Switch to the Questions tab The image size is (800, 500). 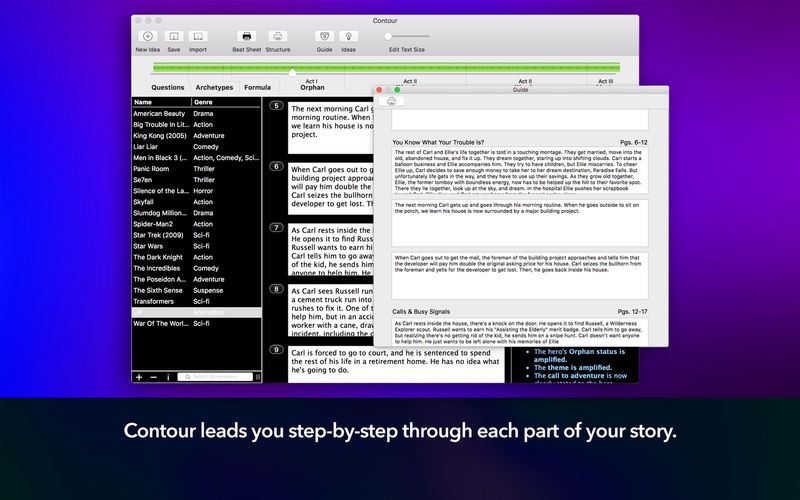click(167, 87)
